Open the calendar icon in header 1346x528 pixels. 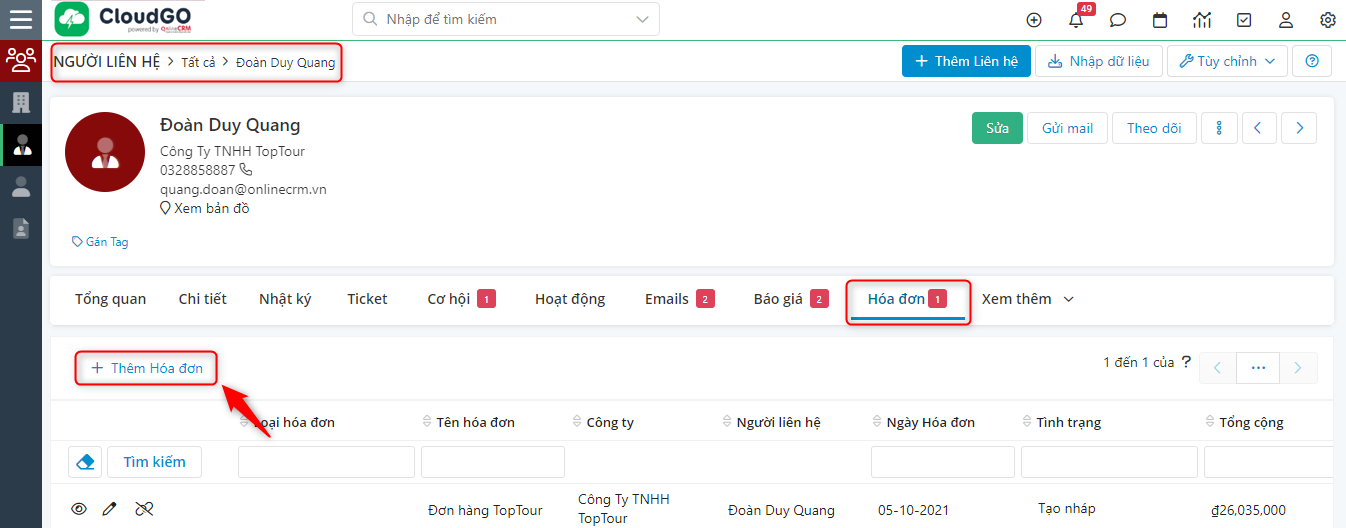1160,20
